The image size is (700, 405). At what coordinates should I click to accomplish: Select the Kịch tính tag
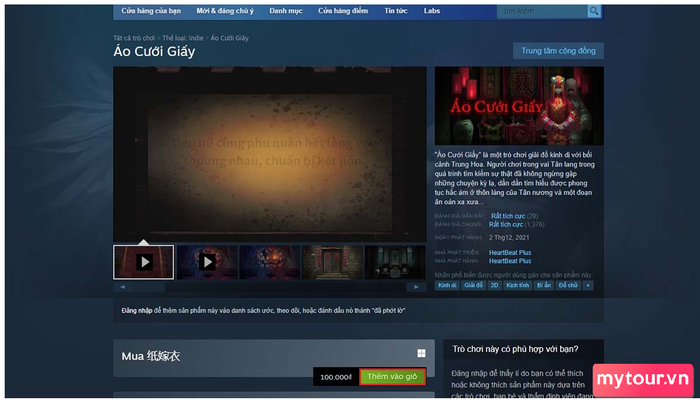[517, 285]
